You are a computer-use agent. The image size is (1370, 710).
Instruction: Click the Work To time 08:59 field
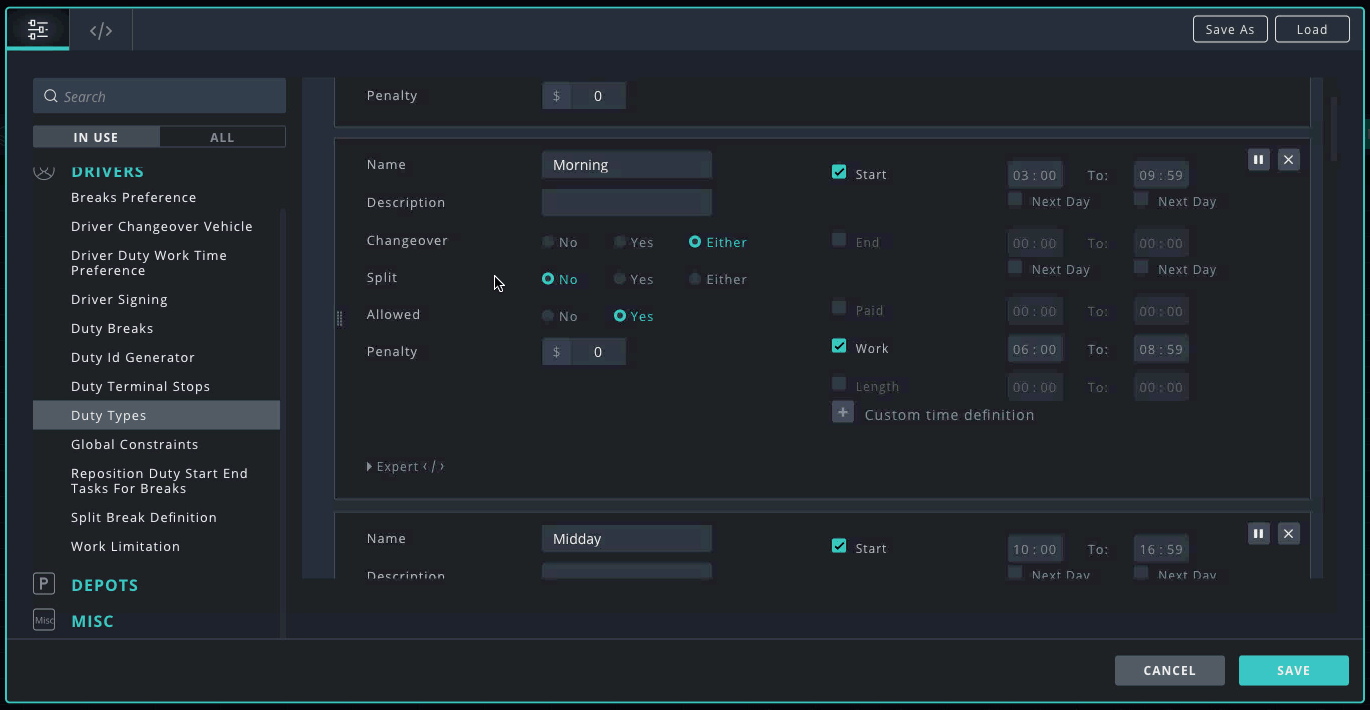1161,350
